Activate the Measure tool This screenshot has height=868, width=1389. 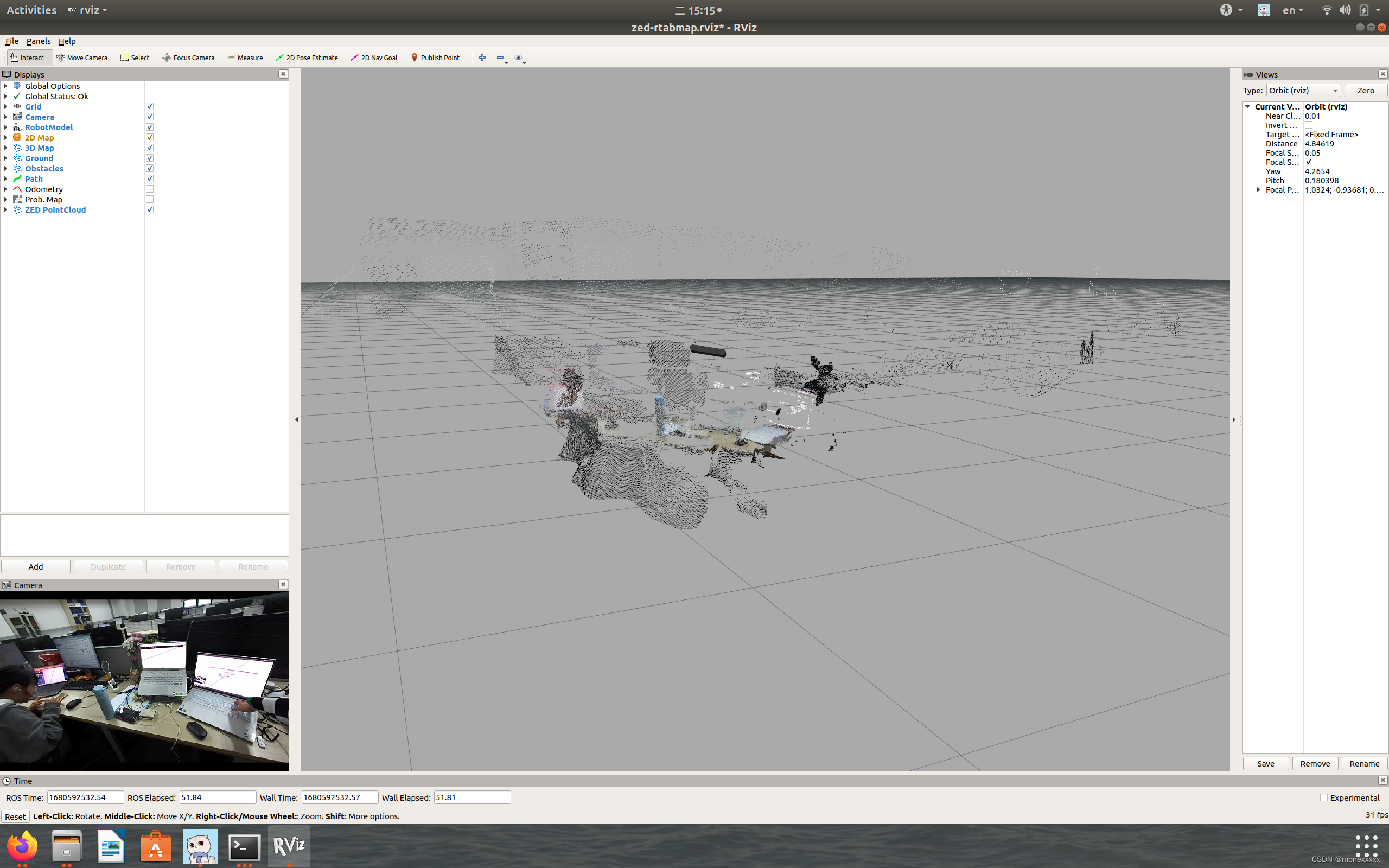click(245, 58)
